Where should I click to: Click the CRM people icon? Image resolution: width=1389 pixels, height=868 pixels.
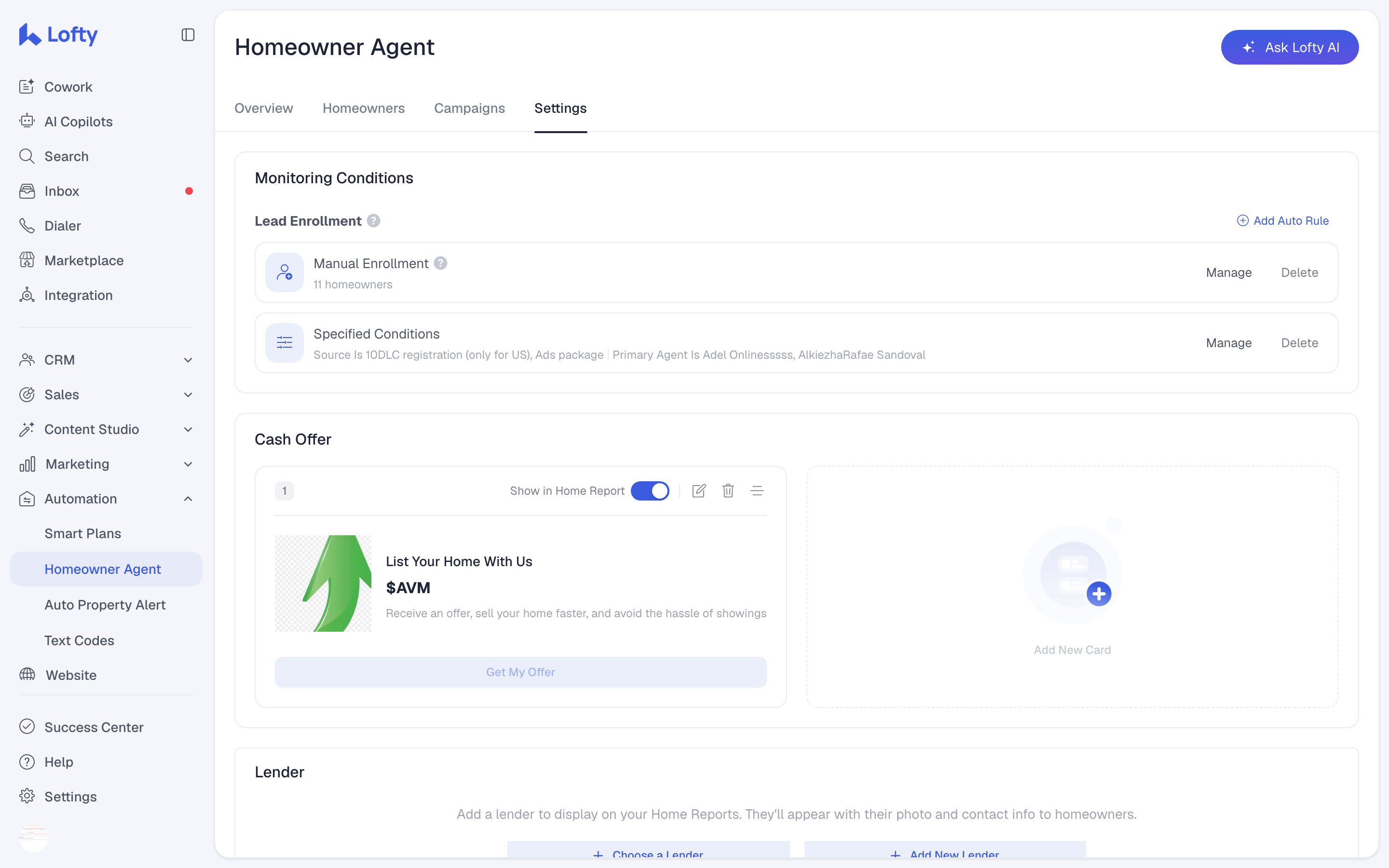click(x=27, y=360)
